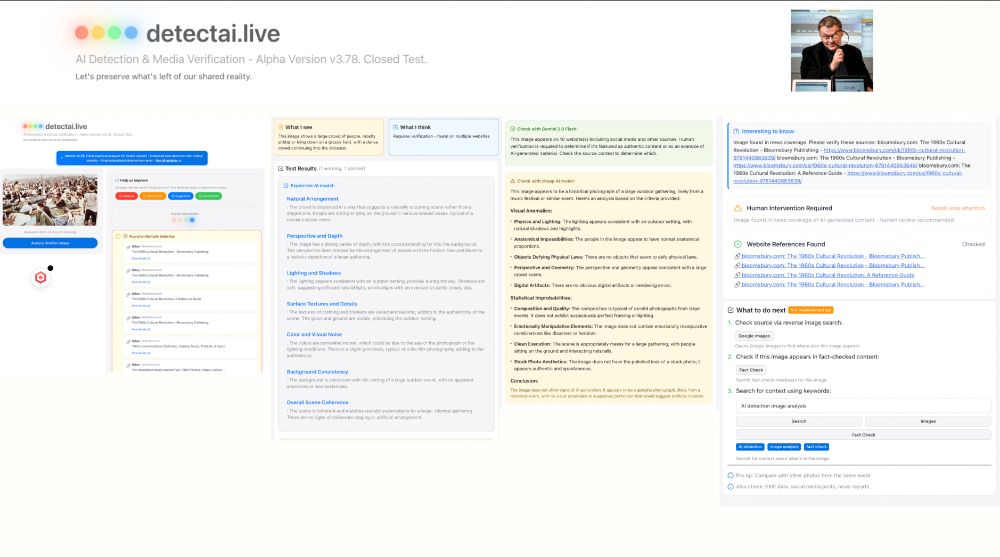The image size is (1000, 557).
Task: Open the What I see card
Action: click(328, 137)
